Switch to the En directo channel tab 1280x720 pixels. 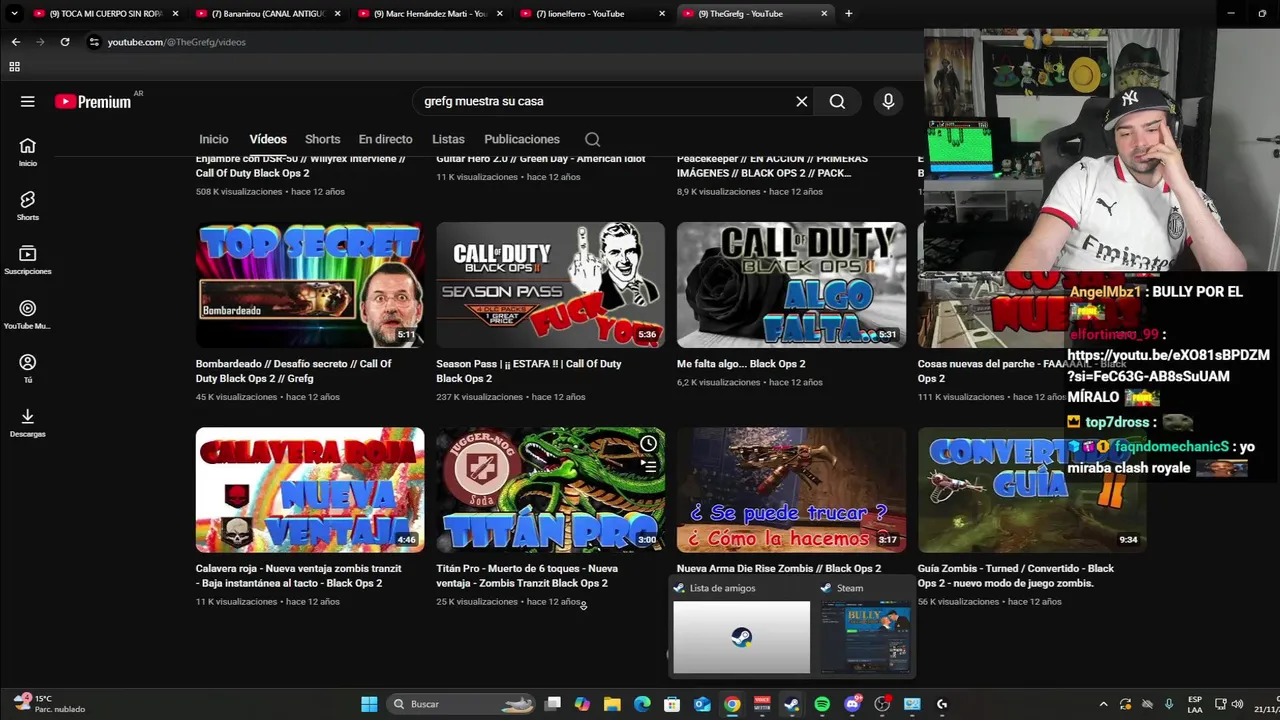pos(385,139)
